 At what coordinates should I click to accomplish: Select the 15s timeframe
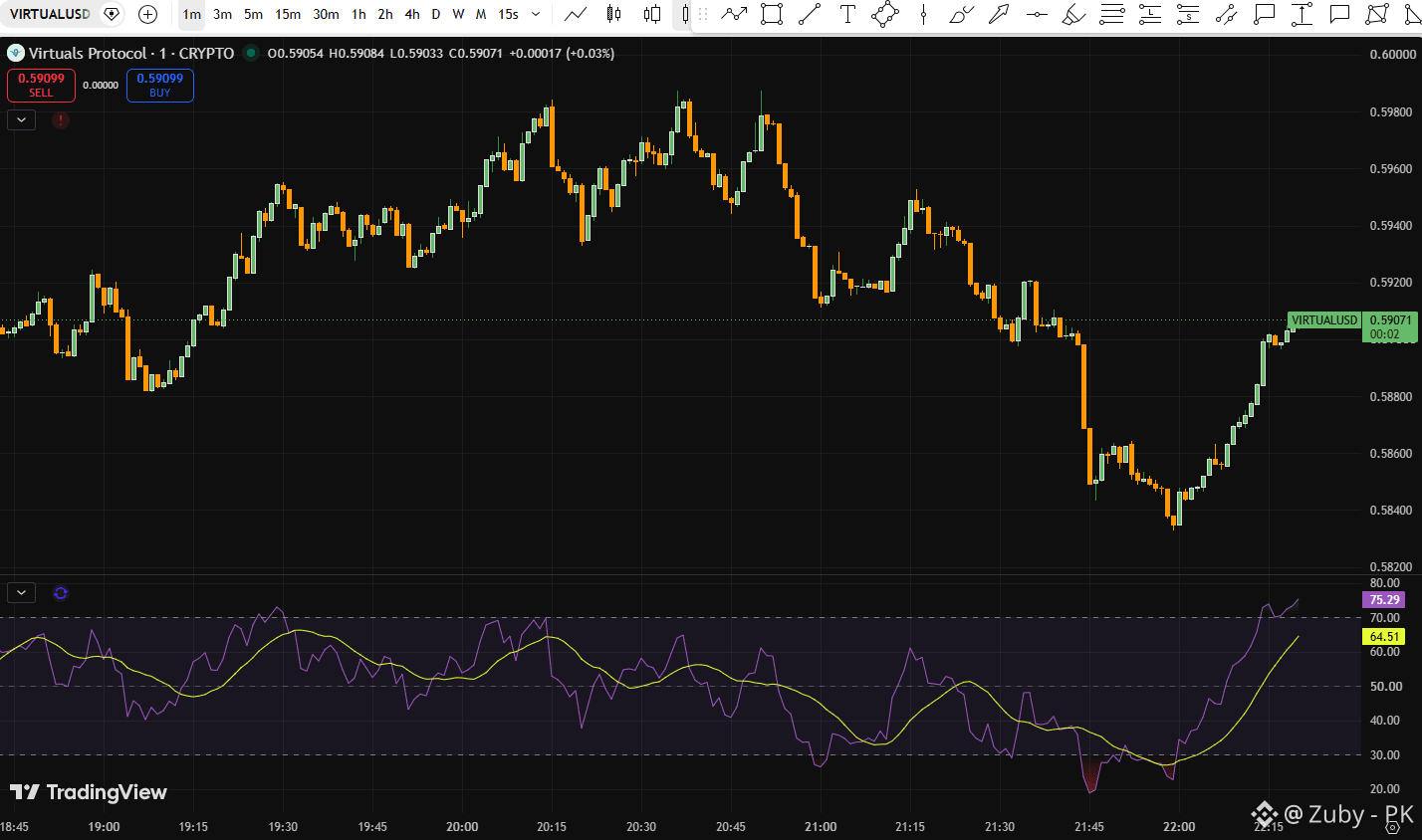[508, 14]
